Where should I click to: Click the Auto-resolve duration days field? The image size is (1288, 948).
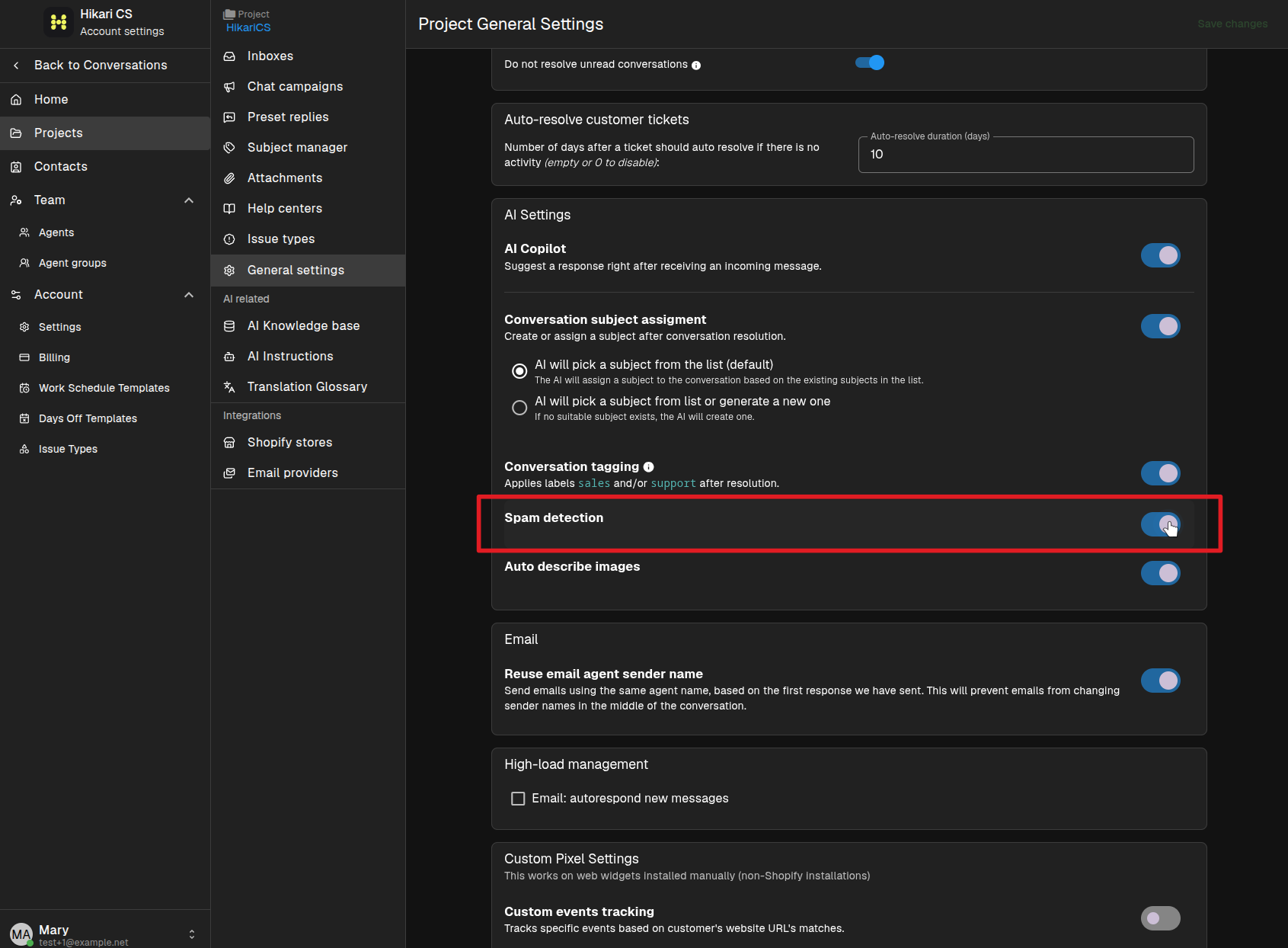[x=1026, y=155]
